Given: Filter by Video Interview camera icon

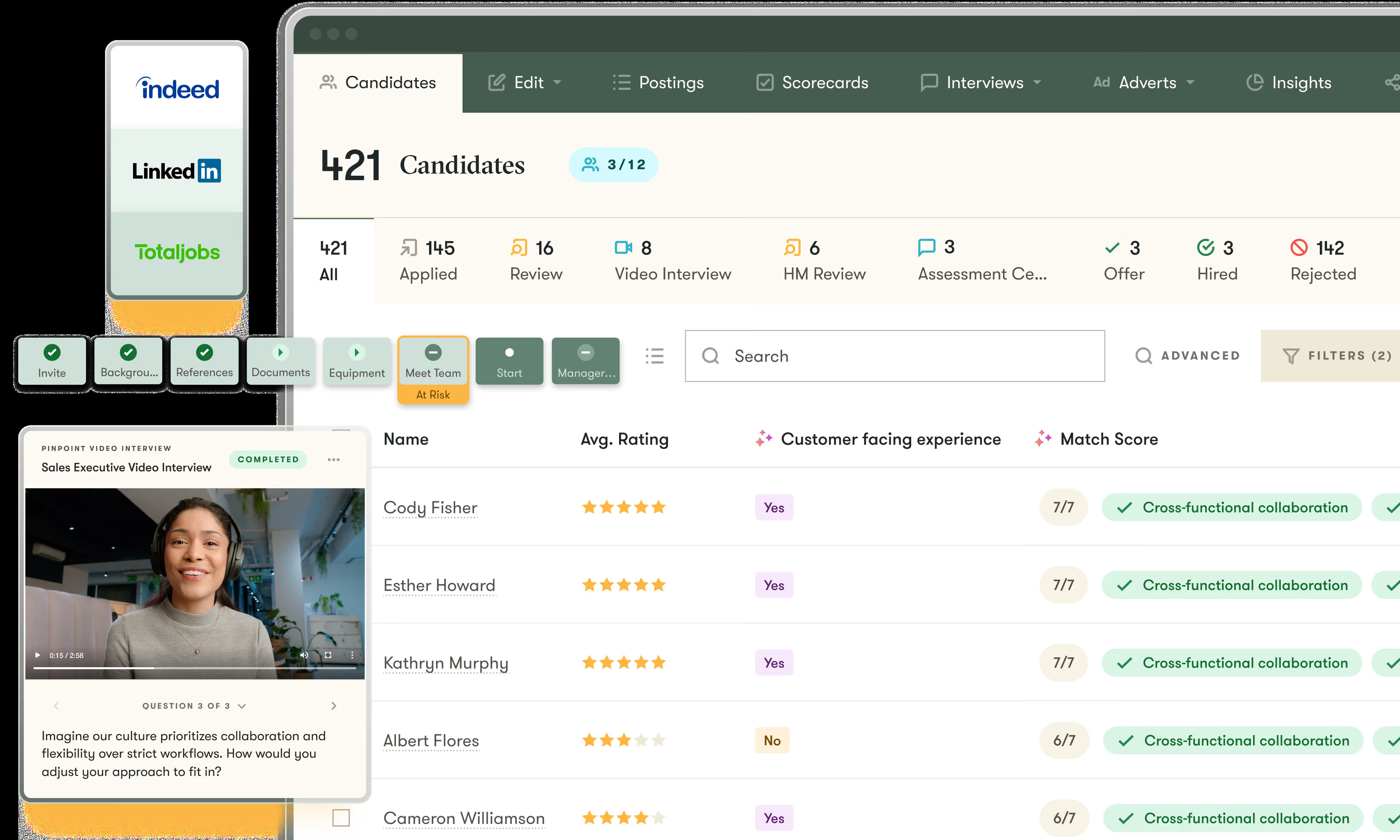Looking at the screenshot, I should pyautogui.click(x=623, y=248).
